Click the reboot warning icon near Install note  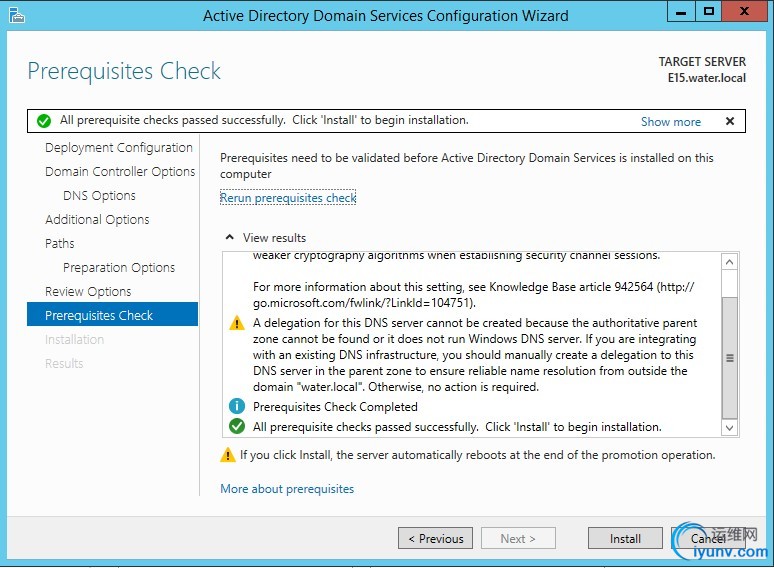[x=228, y=455]
